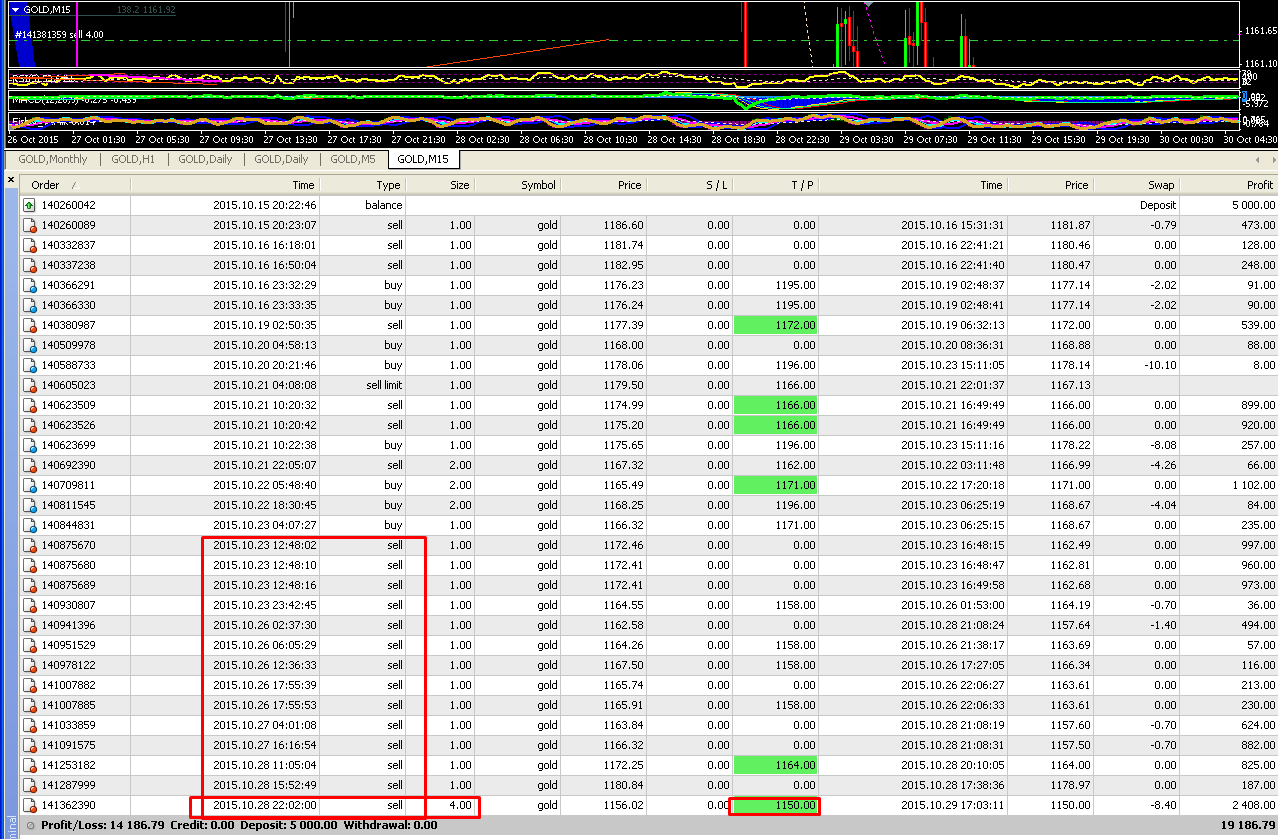
Task: Click the buy icon beside order 140366291
Action: 29,285
